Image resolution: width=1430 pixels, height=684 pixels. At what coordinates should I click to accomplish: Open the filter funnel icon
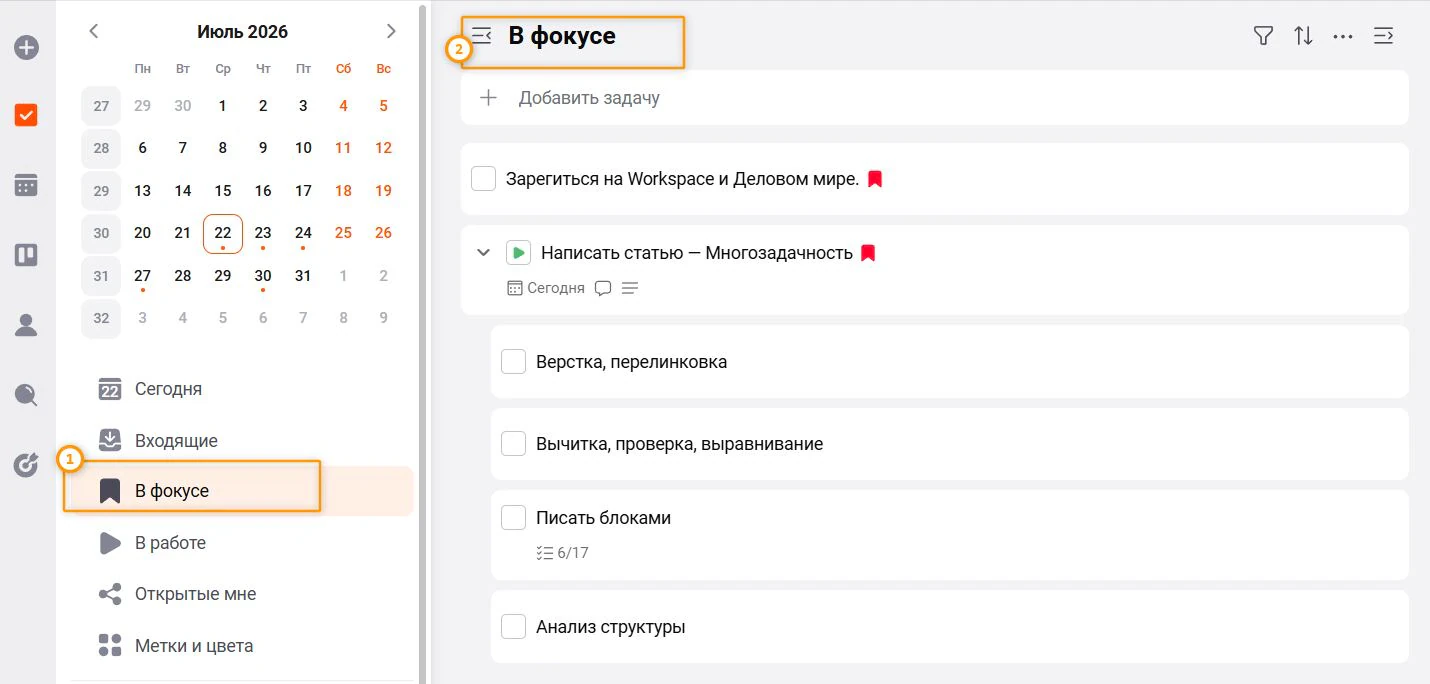1263,36
